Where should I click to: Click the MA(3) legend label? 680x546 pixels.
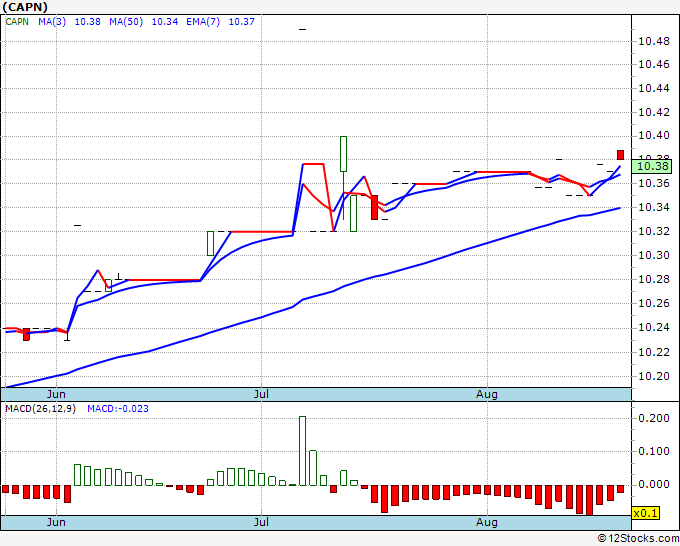tap(52, 22)
